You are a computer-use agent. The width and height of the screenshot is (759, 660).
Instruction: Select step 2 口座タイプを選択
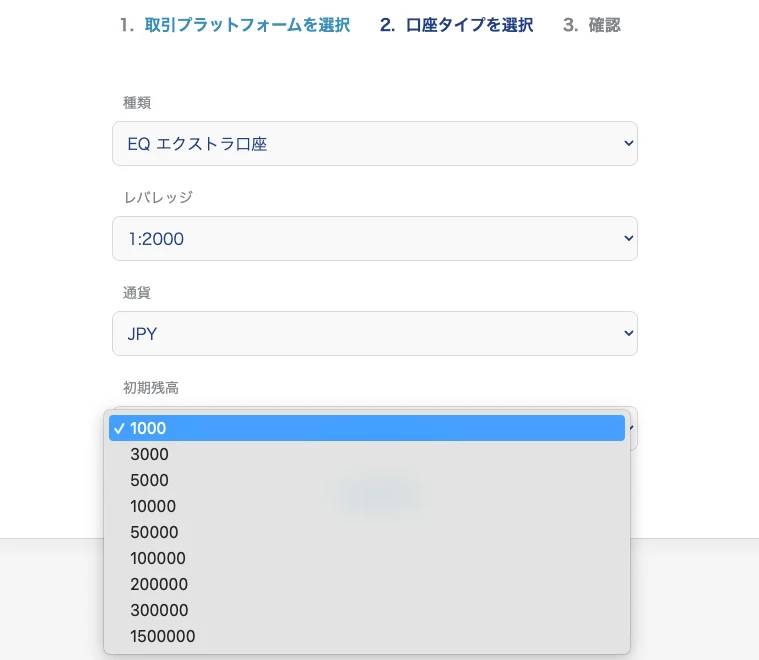pyautogui.click(x=456, y=25)
